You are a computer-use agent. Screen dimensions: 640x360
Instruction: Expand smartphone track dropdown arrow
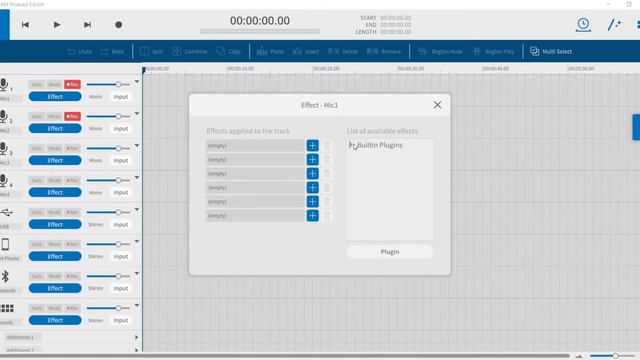[x=137, y=242]
